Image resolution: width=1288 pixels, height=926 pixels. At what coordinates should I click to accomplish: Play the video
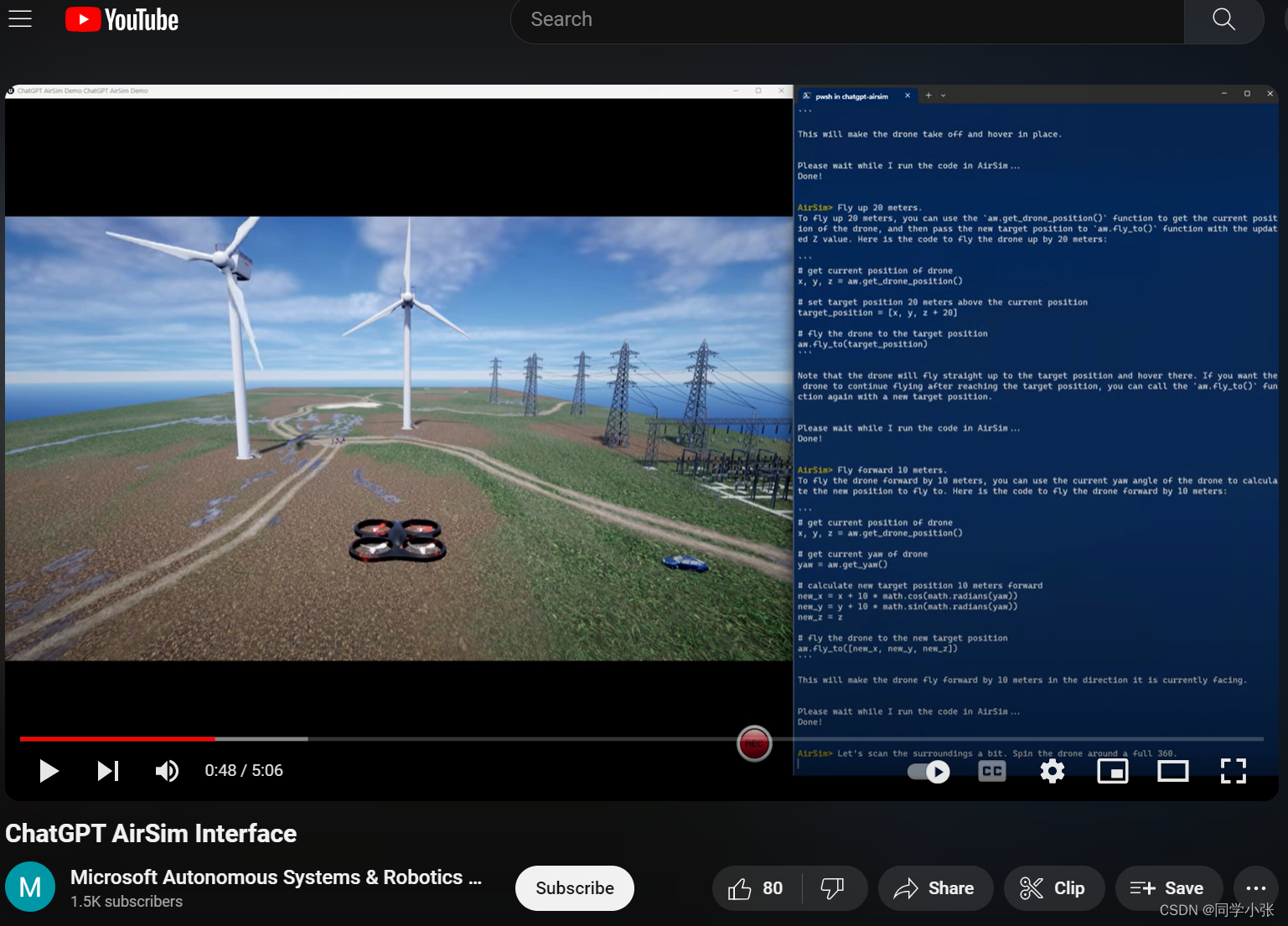pos(49,771)
